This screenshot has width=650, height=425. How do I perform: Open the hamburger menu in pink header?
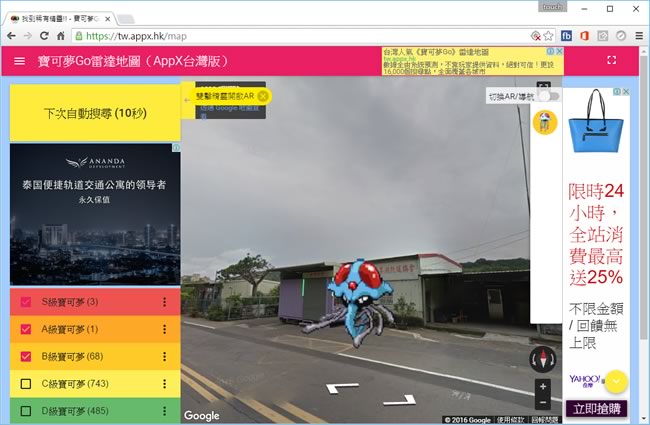click(19, 61)
